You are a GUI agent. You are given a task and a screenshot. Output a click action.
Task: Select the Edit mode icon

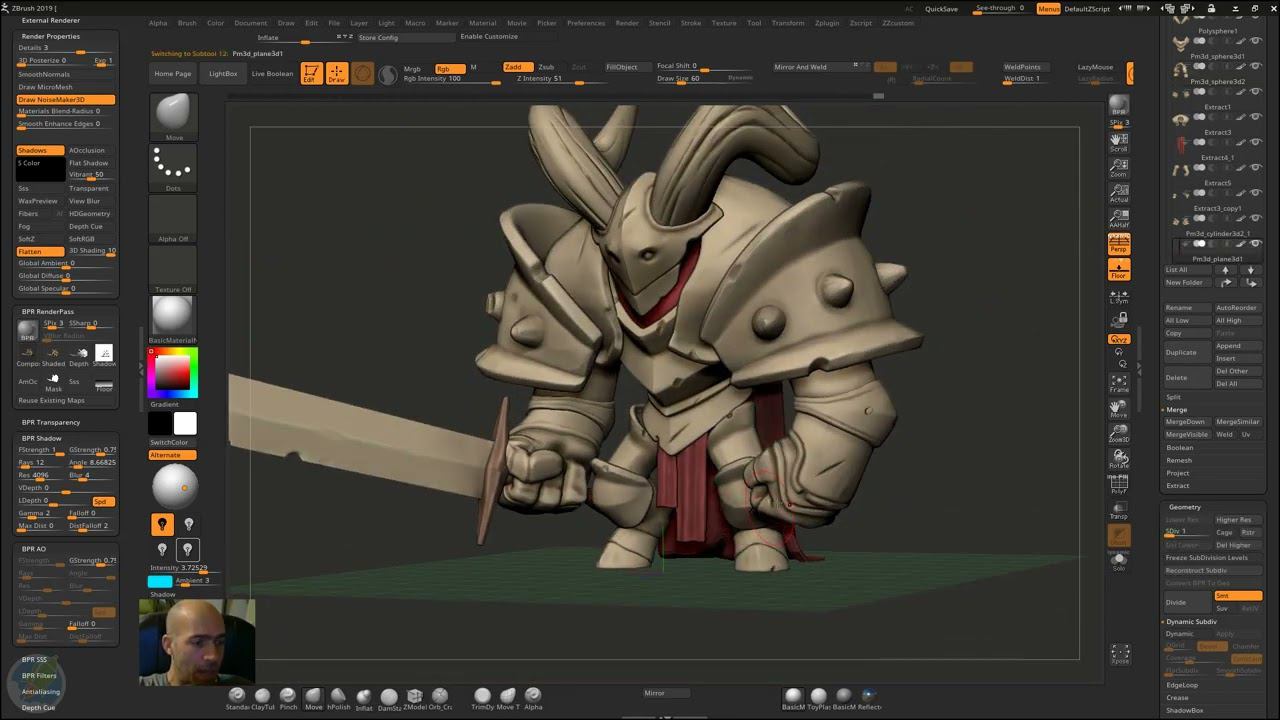311,73
